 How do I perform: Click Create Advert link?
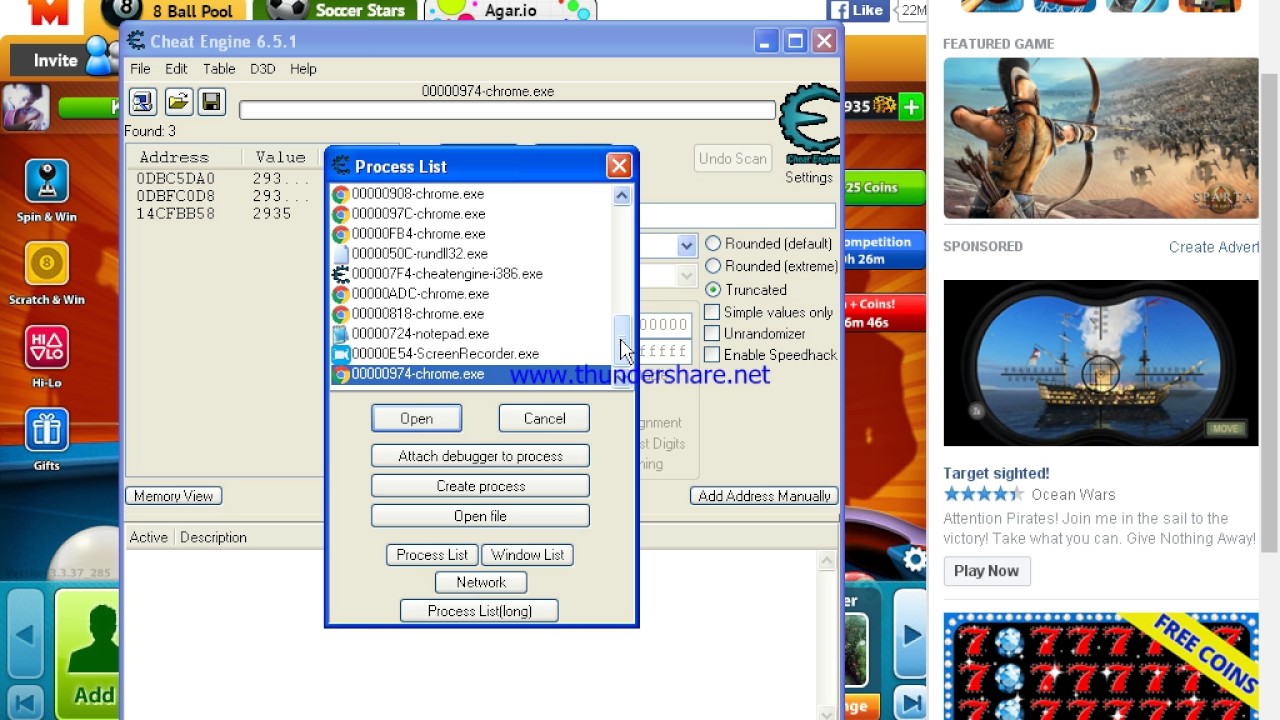[1213, 247]
